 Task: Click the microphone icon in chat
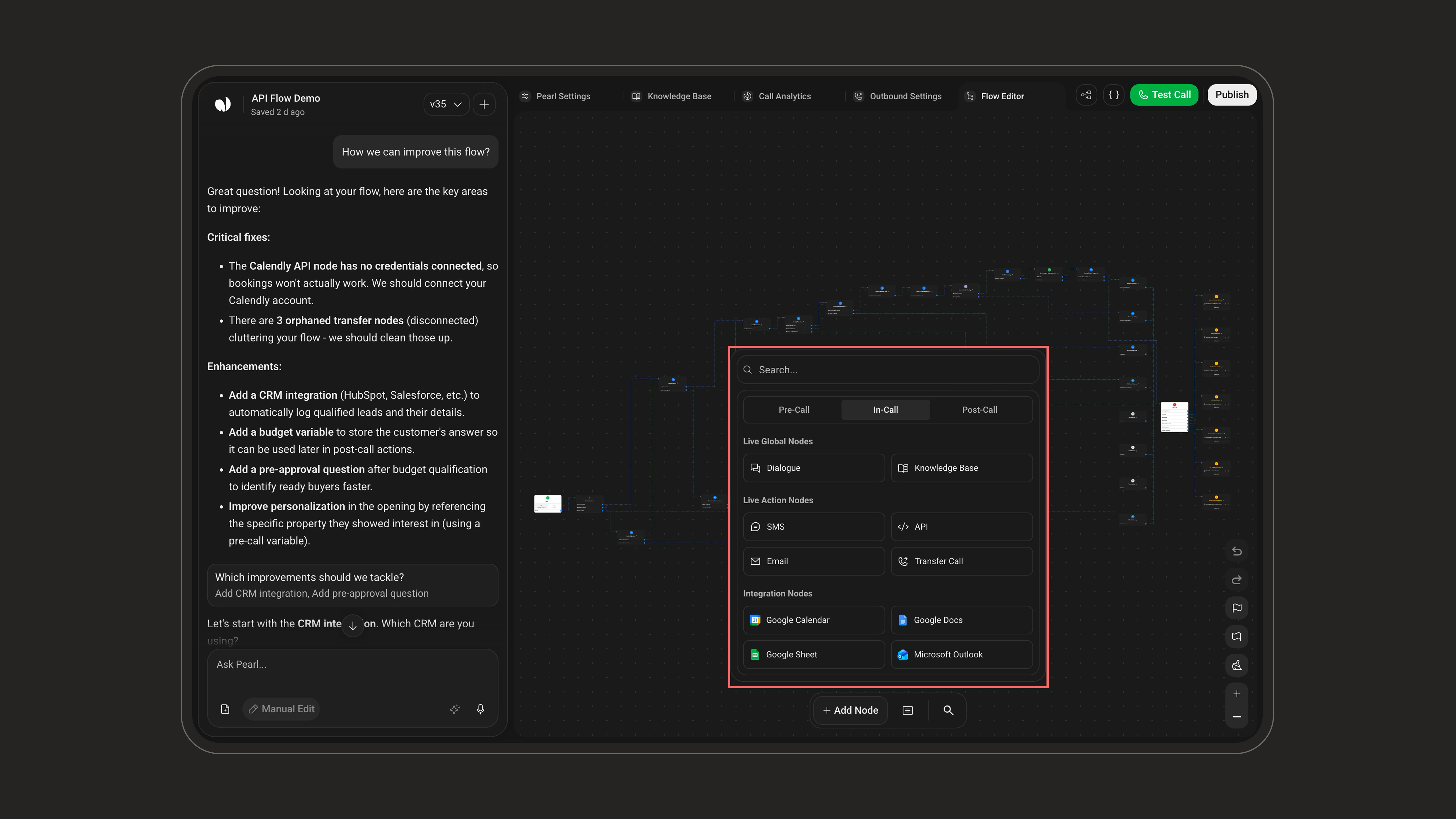tap(480, 709)
